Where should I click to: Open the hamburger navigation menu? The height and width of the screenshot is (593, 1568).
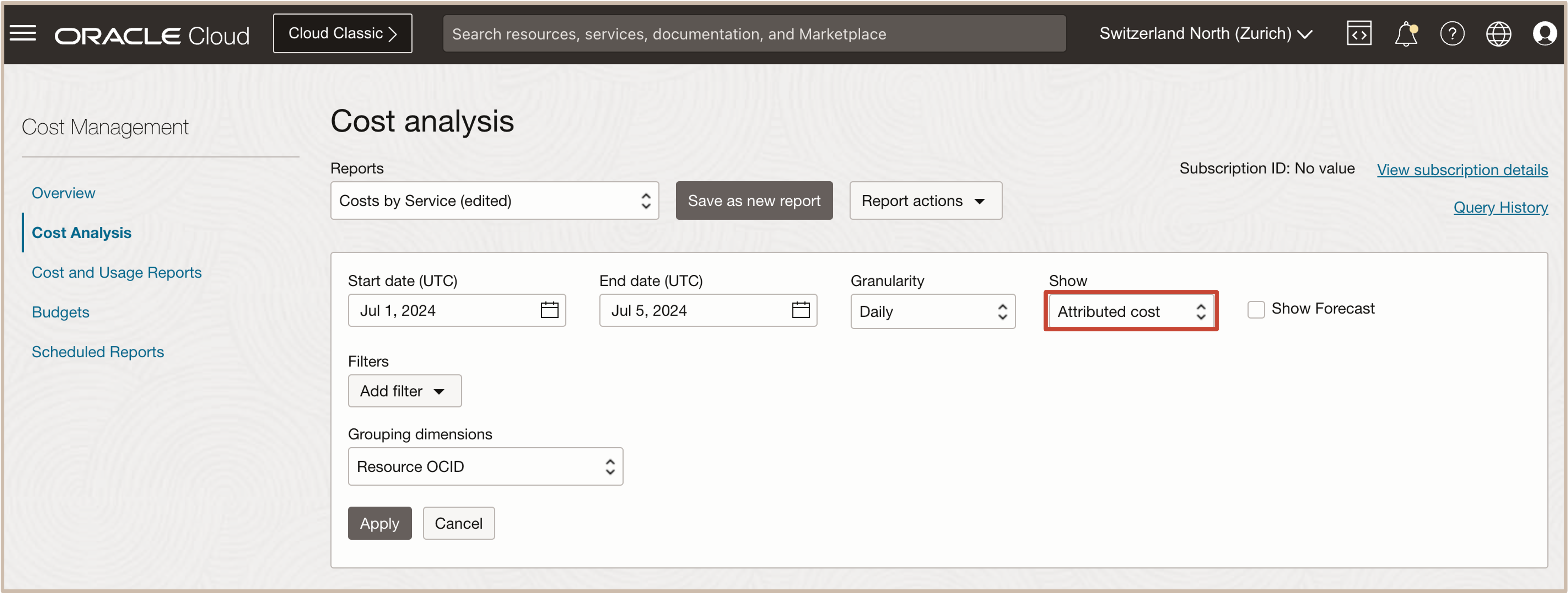point(23,34)
